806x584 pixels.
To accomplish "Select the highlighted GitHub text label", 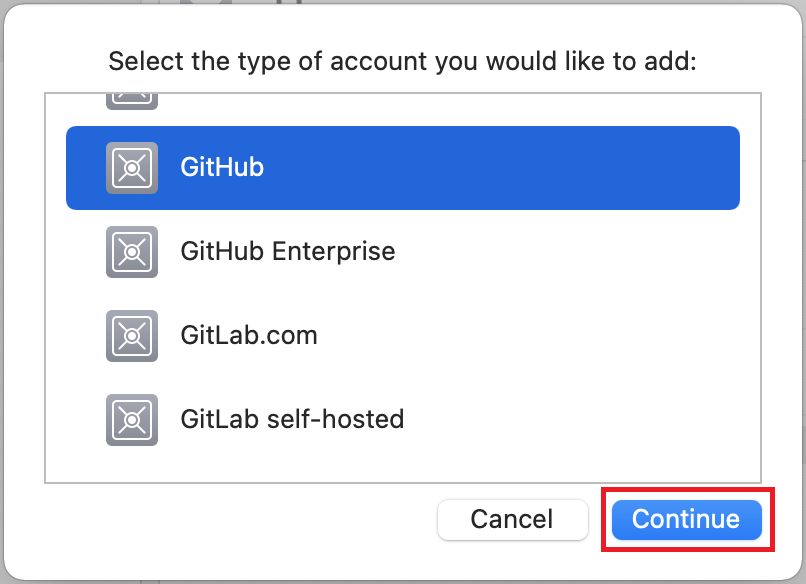I will (x=222, y=167).
